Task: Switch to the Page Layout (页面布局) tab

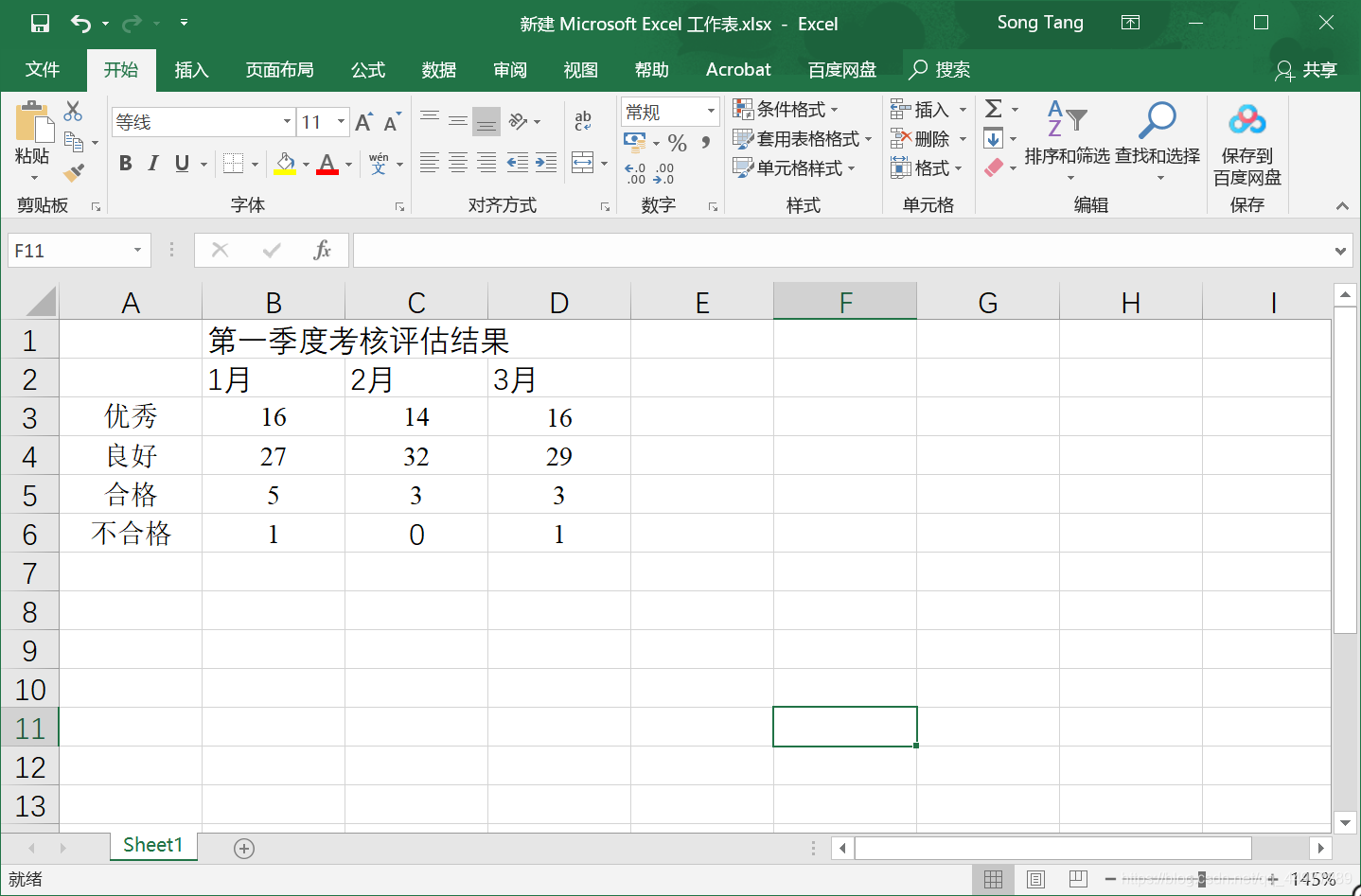Action: pyautogui.click(x=279, y=70)
